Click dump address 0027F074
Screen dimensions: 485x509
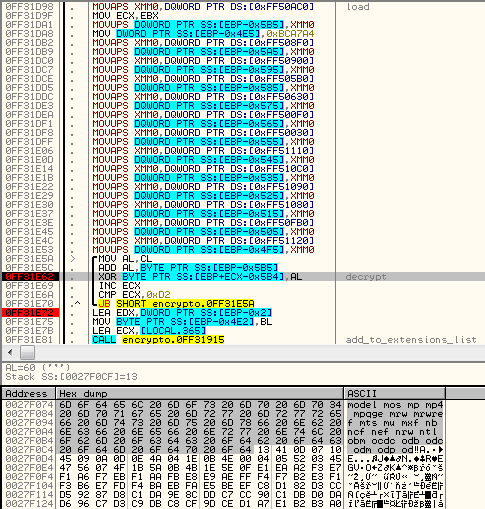[29, 405]
